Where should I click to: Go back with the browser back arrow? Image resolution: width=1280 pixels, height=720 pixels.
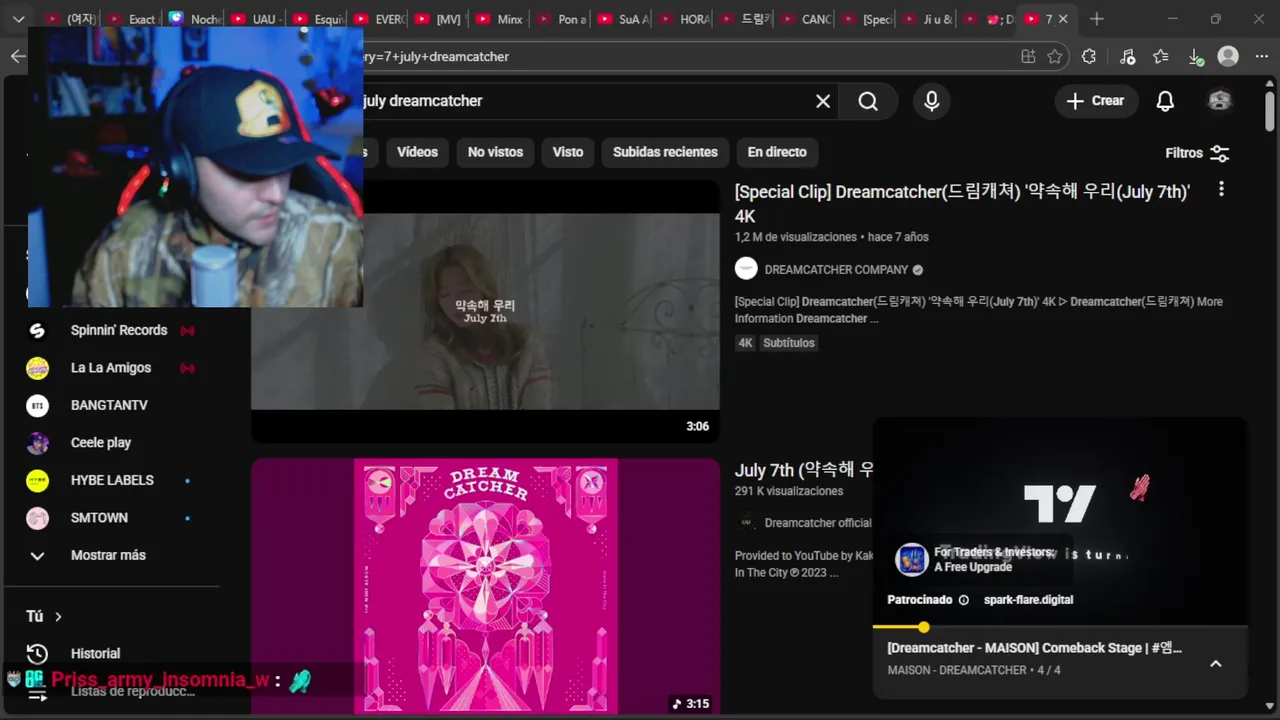18,56
